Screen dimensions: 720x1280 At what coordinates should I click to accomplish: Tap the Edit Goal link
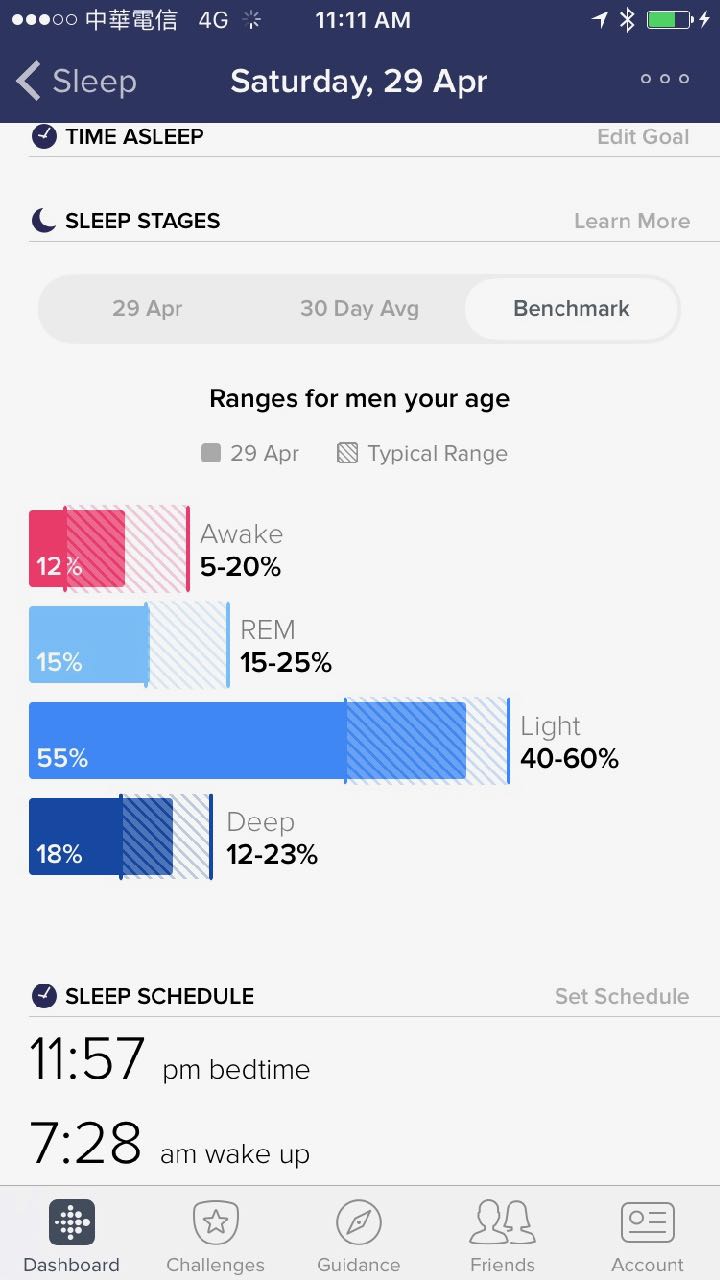[643, 137]
